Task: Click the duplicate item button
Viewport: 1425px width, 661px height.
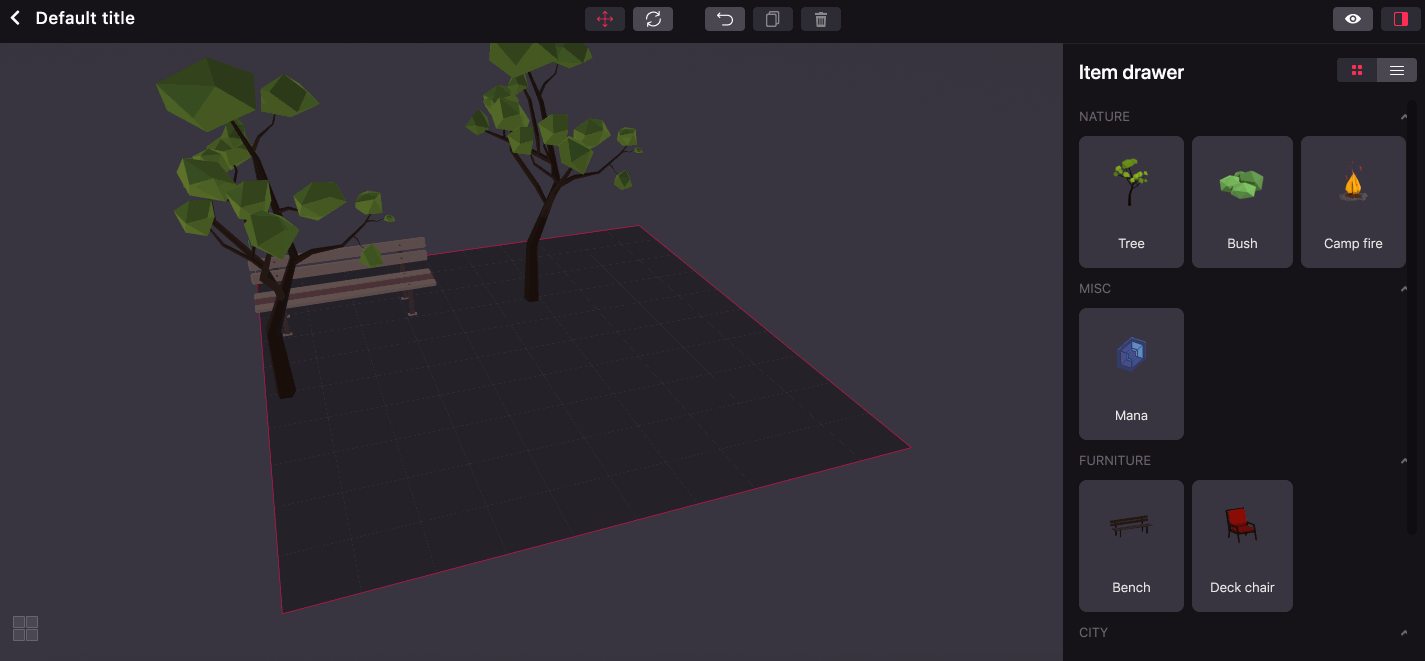Action: (773, 19)
